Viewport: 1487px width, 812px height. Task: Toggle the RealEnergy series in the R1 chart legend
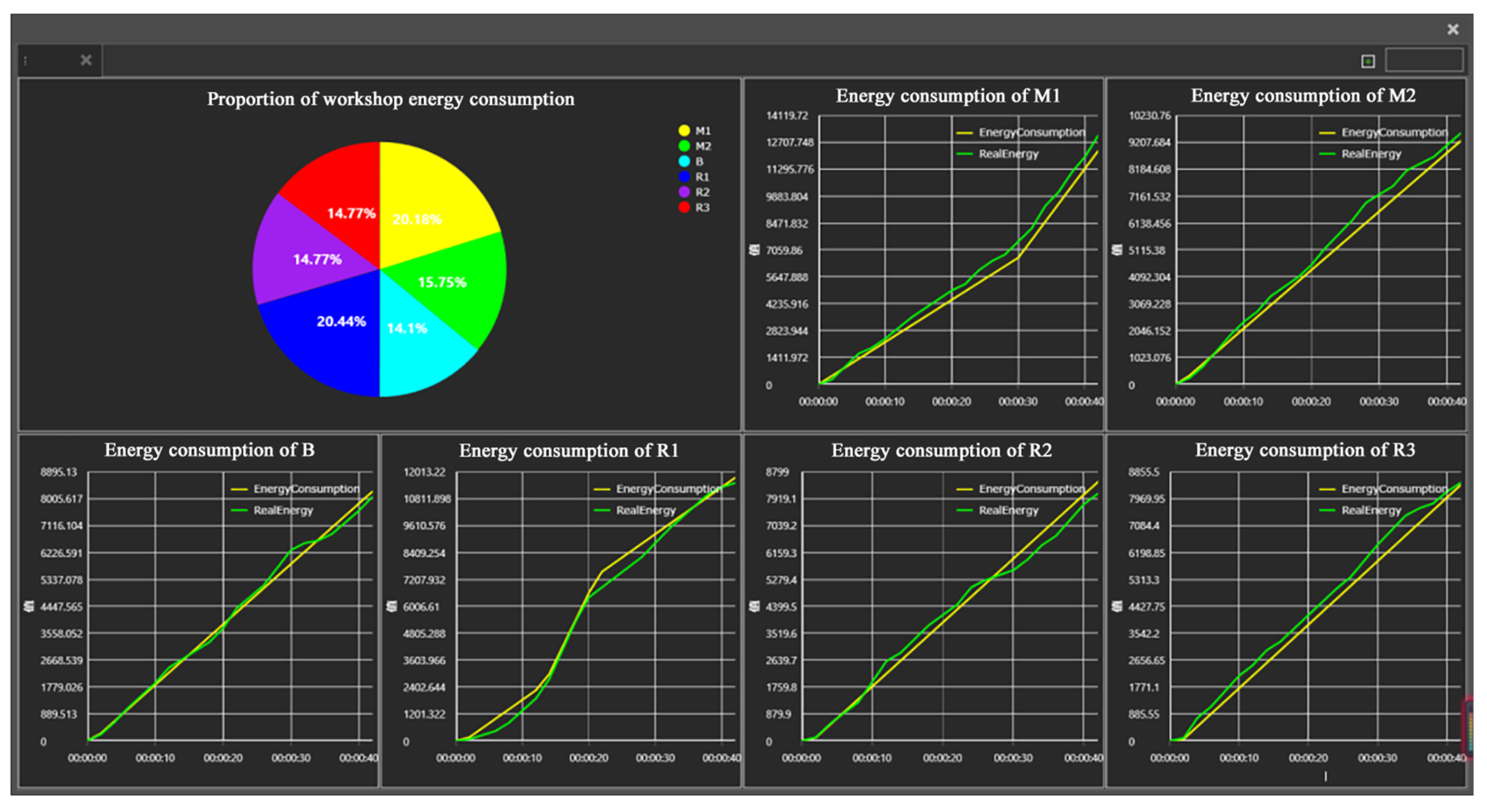click(645, 511)
